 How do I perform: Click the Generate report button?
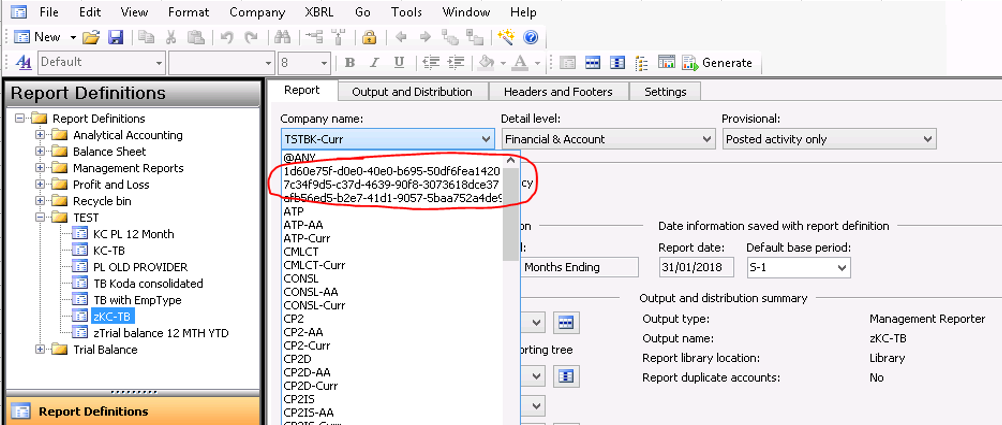coord(718,63)
